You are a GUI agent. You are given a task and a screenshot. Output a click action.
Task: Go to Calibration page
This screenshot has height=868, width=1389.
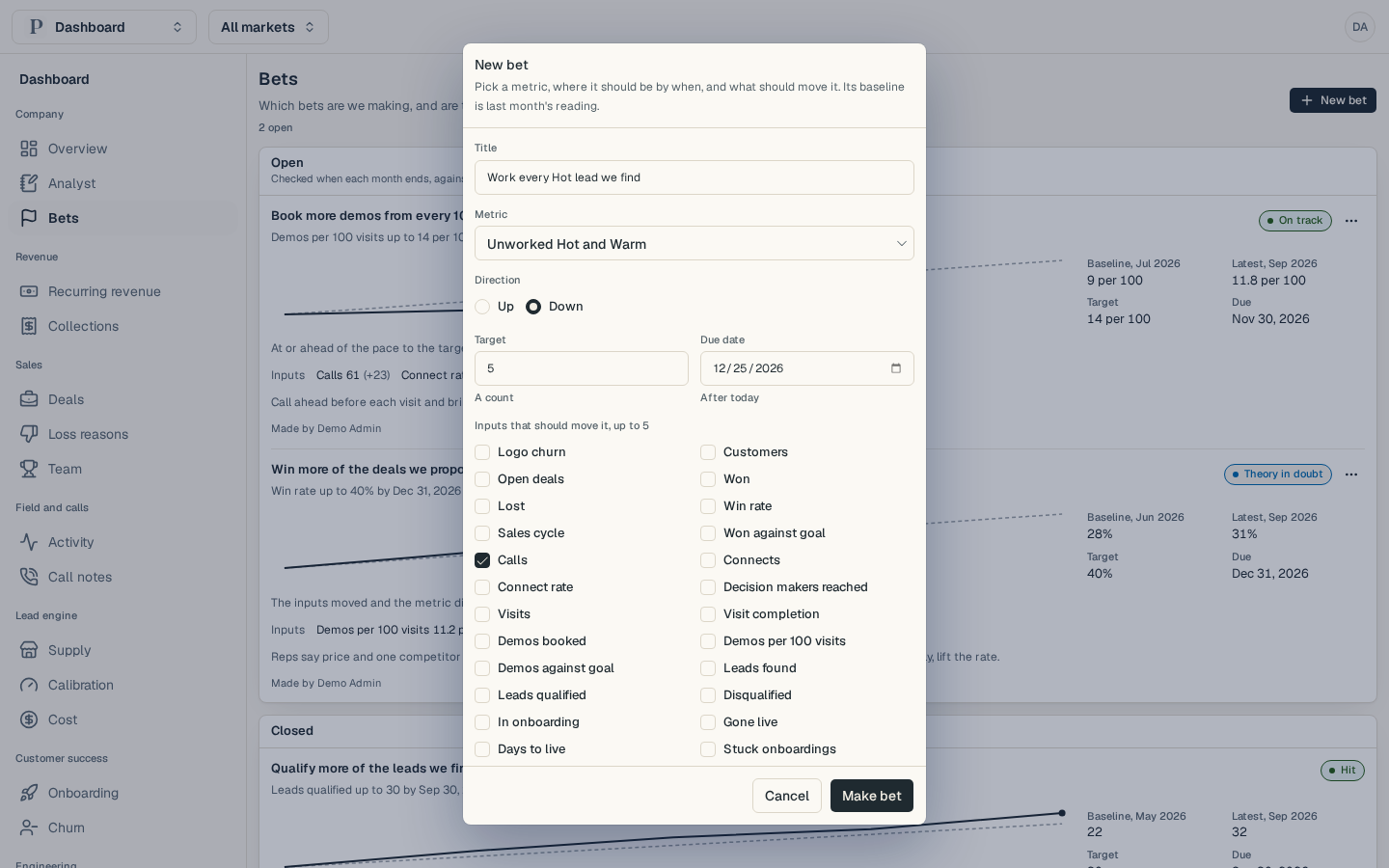123,685
